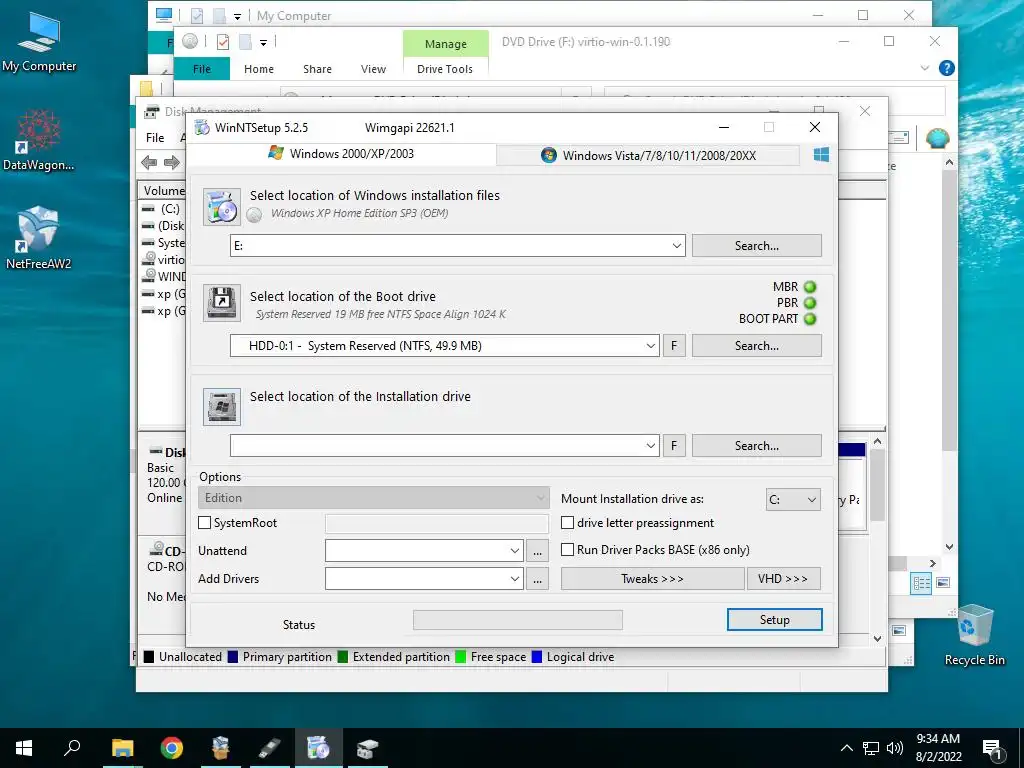Click the Installation drive icon
1024x768 pixels.
[221, 407]
